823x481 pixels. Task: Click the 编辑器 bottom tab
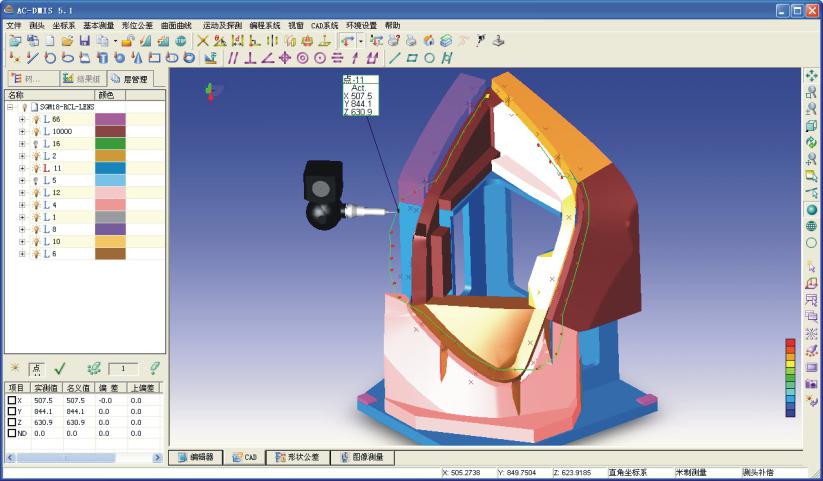pos(196,457)
